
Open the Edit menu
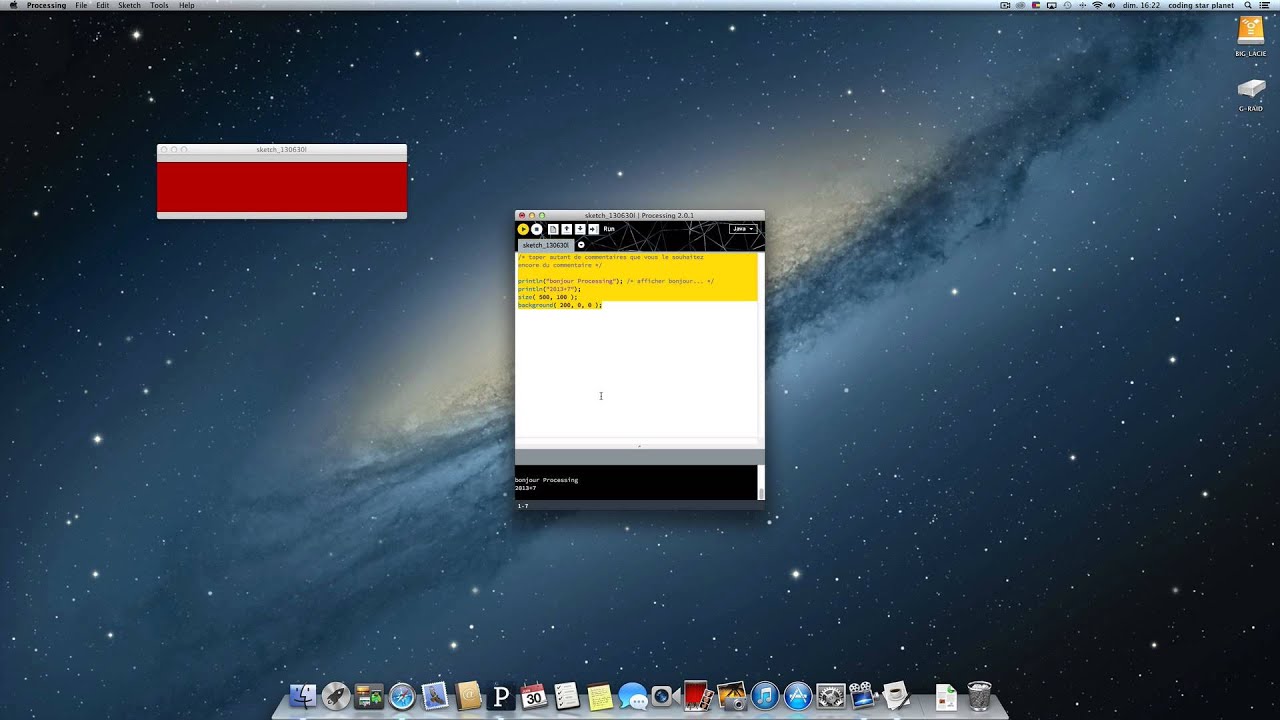102,5
